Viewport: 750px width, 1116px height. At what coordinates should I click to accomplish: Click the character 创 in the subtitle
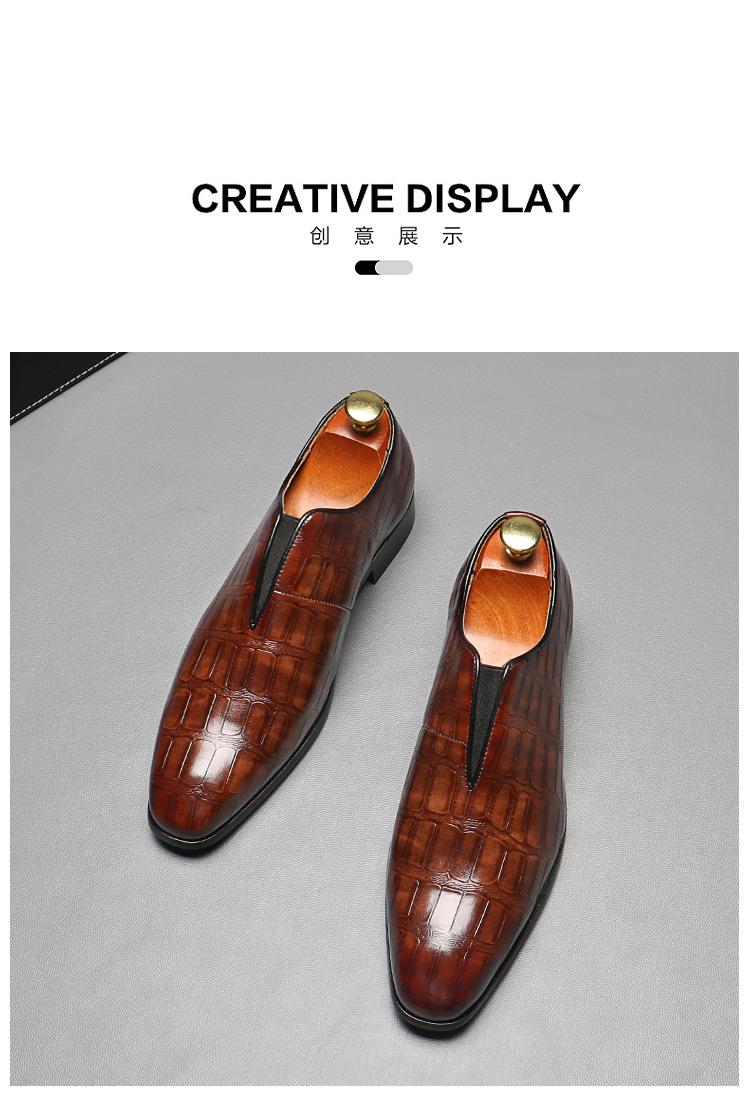click(x=319, y=236)
